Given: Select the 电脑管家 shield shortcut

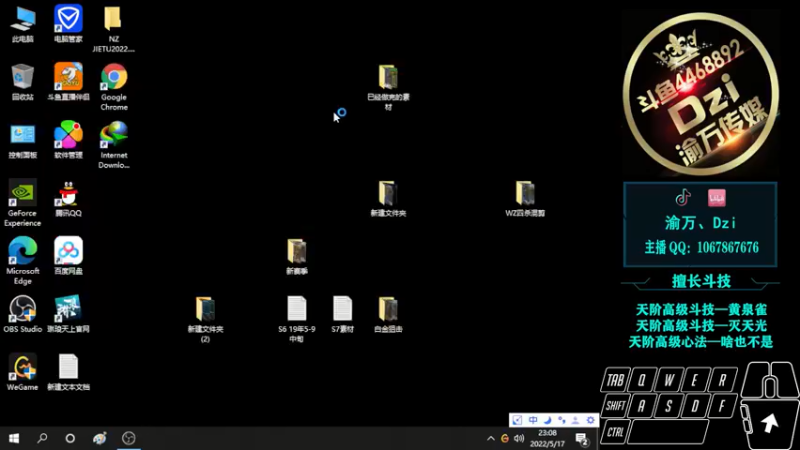Looking at the screenshot, I should 68,24.
